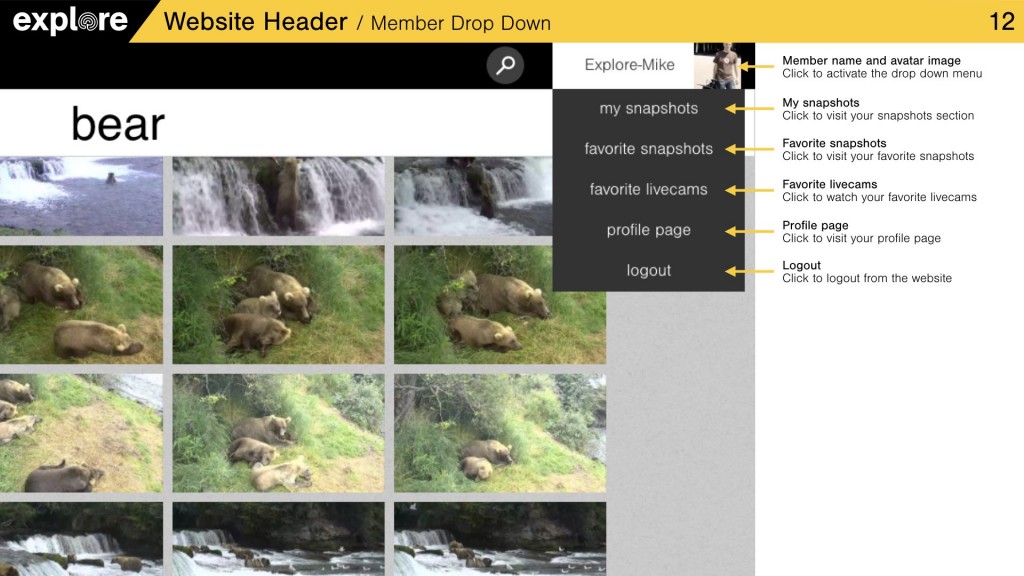This screenshot has height=576, width=1024.
Task: View third-row middle snapshot of bear family
Action: pos(278,433)
